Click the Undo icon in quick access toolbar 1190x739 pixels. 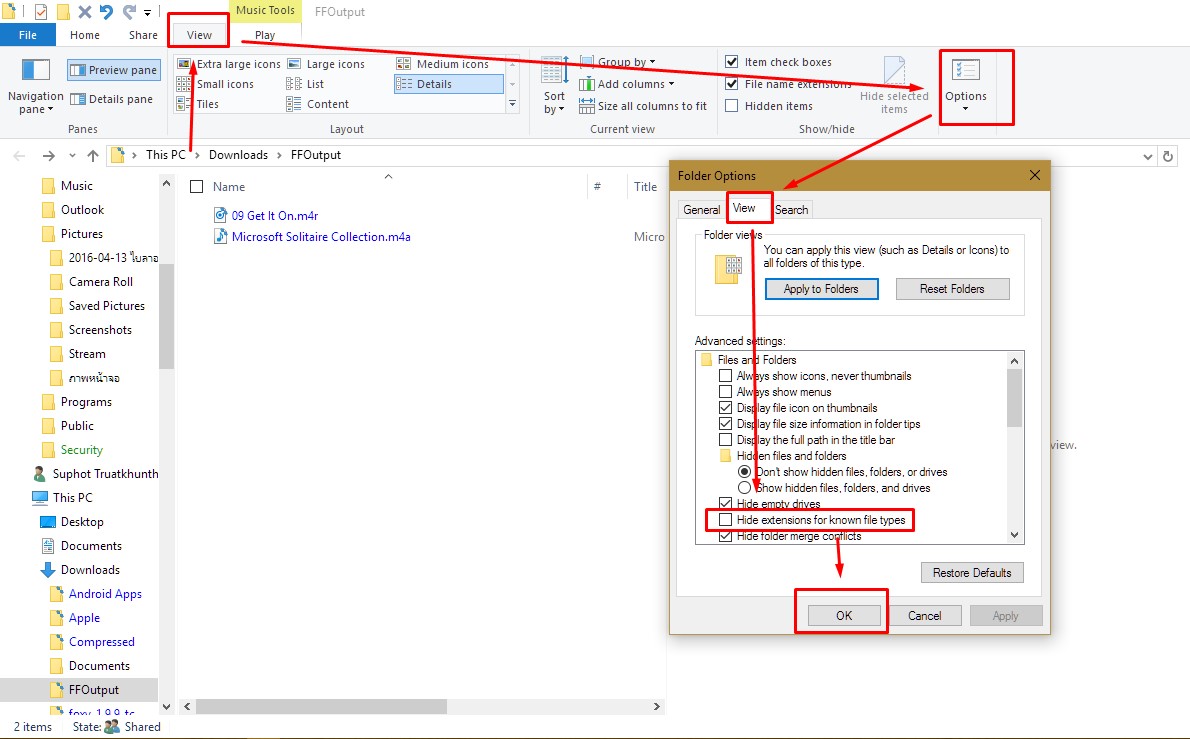pos(106,11)
